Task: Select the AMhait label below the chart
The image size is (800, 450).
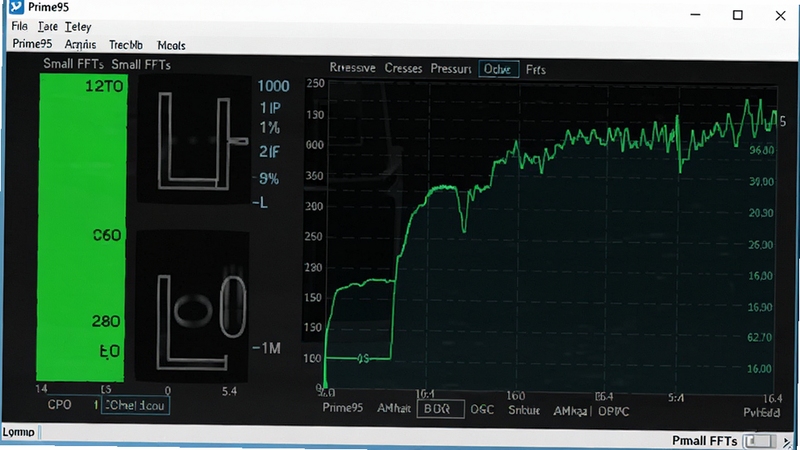Action: coord(393,408)
